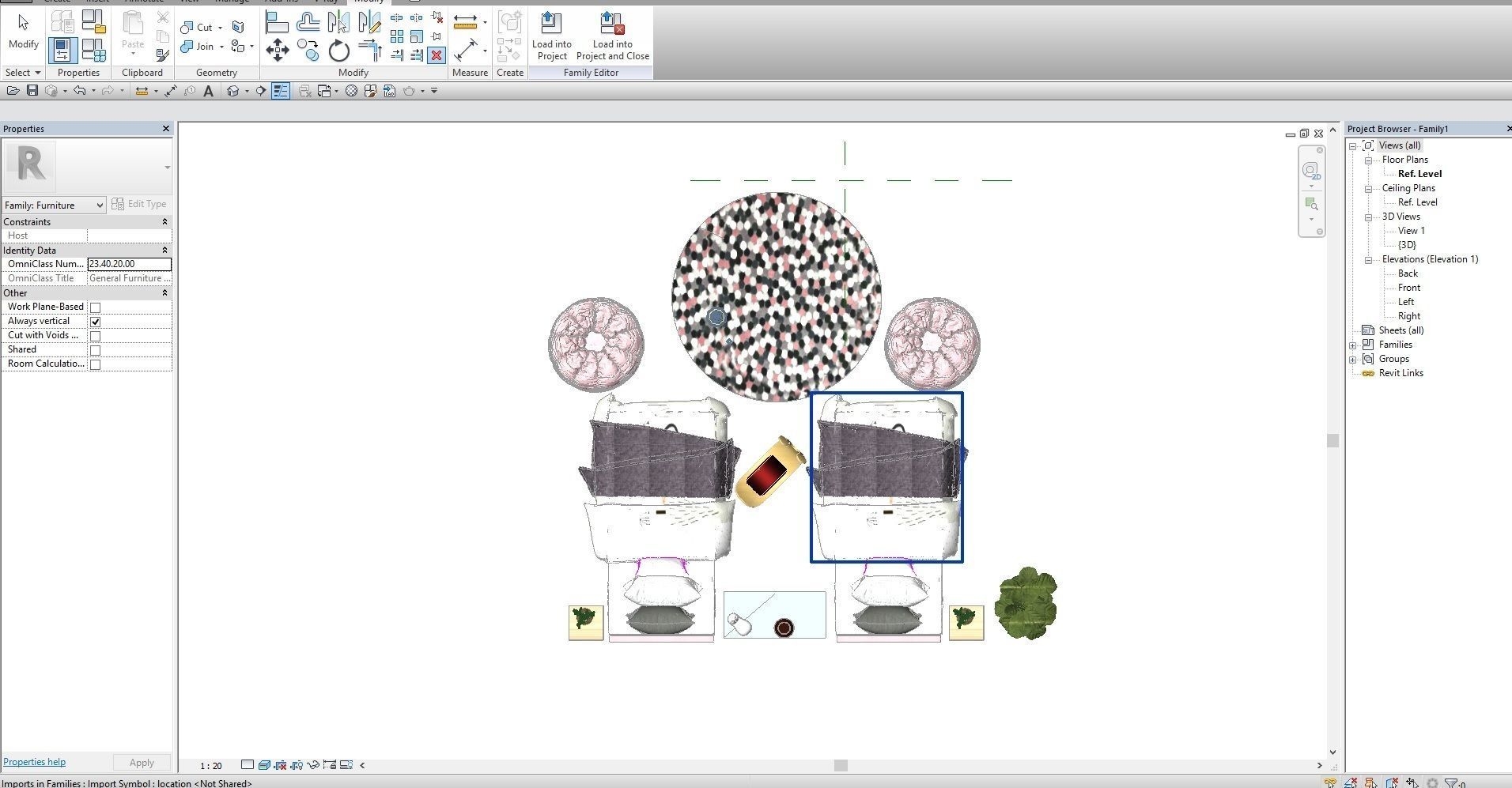Click the Scale tool
The height and width of the screenshot is (788, 1512).
pyautogui.click(x=417, y=36)
